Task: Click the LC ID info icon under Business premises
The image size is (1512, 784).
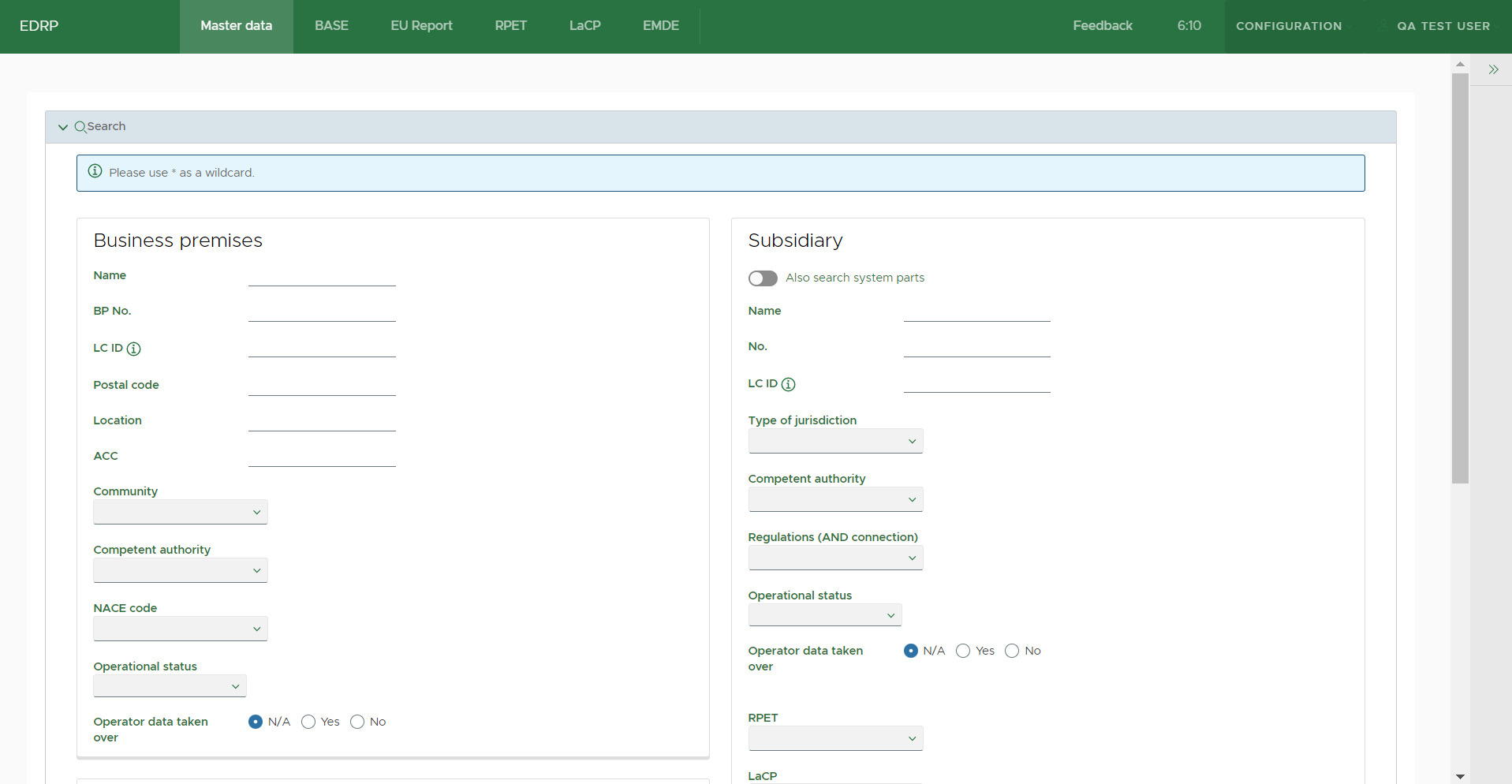Action: [134, 349]
